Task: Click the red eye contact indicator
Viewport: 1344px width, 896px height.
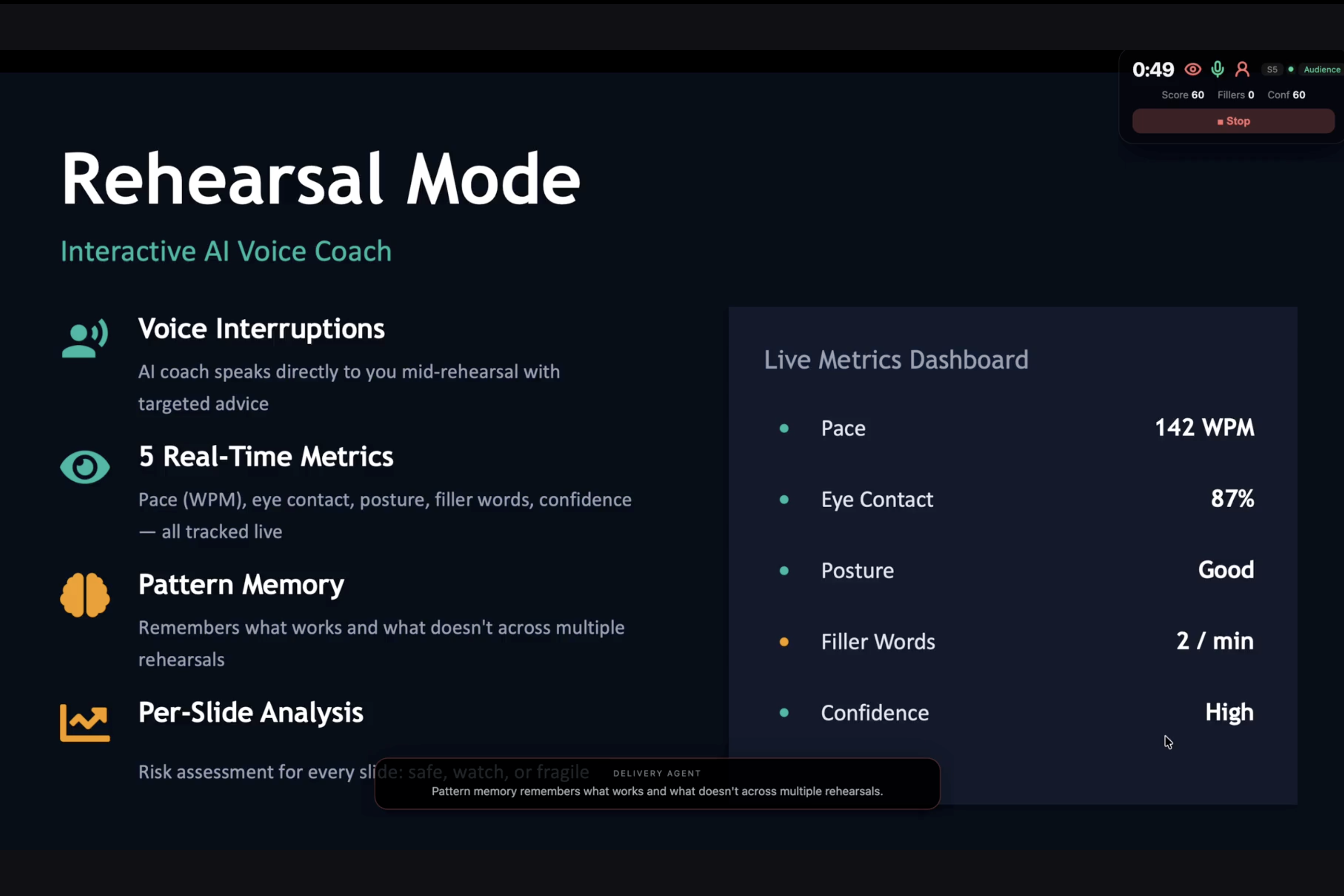Action: tap(1193, 70)
